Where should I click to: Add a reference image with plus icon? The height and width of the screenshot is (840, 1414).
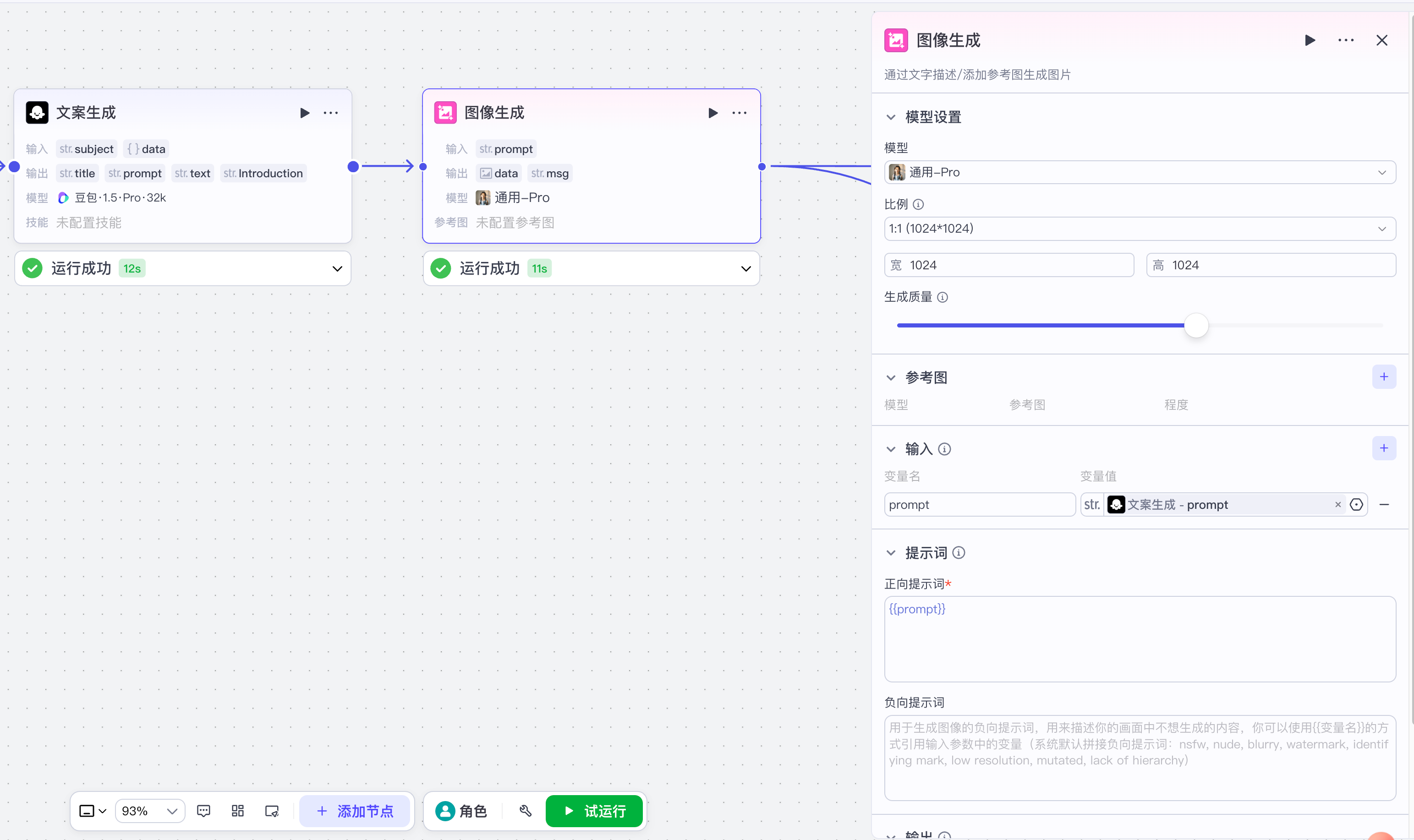(x=1383, y=377)
